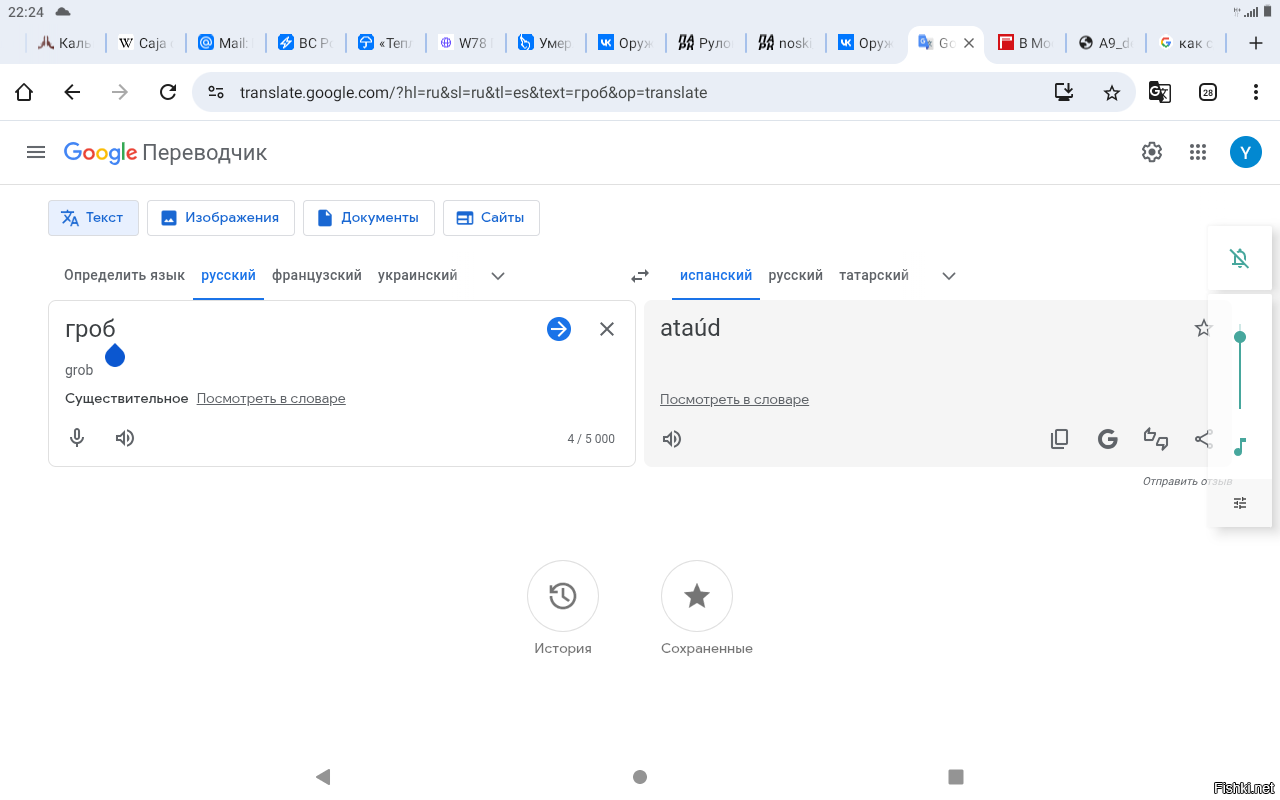Select татарский as target language
Image resolution: width=1280 pixels, height=800 pixels.
(x=873, y=275)
